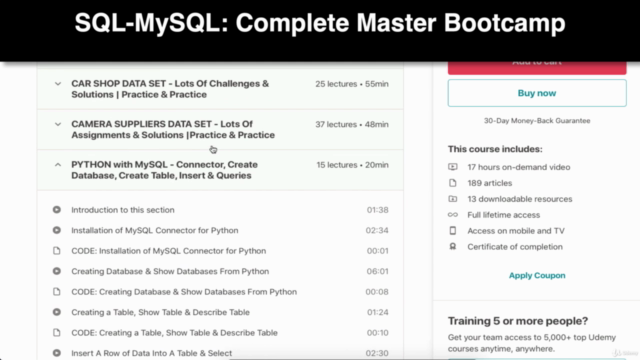Viewport: 640px width, 360px height.
Task: Click the Buy now button
Action: pyautogui.click(x=537, y=93)
